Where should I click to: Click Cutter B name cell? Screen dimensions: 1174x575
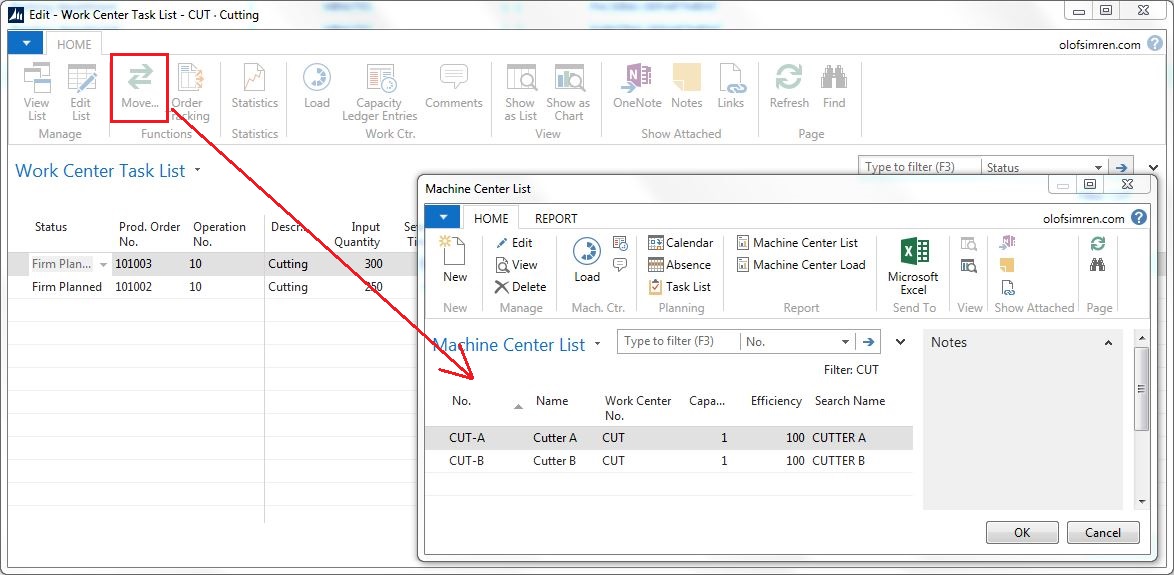pos(554,460)
